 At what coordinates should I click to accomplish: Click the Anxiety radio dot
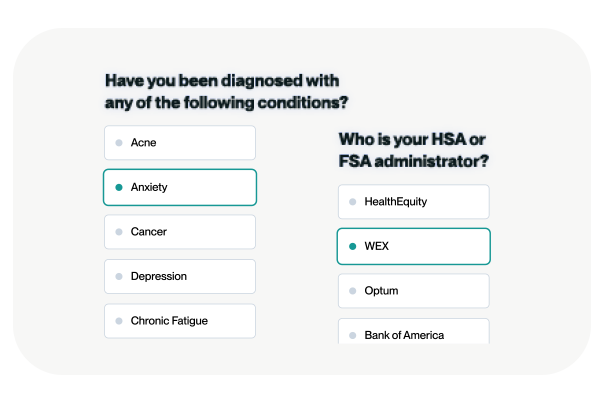click(x=119, y=187)
